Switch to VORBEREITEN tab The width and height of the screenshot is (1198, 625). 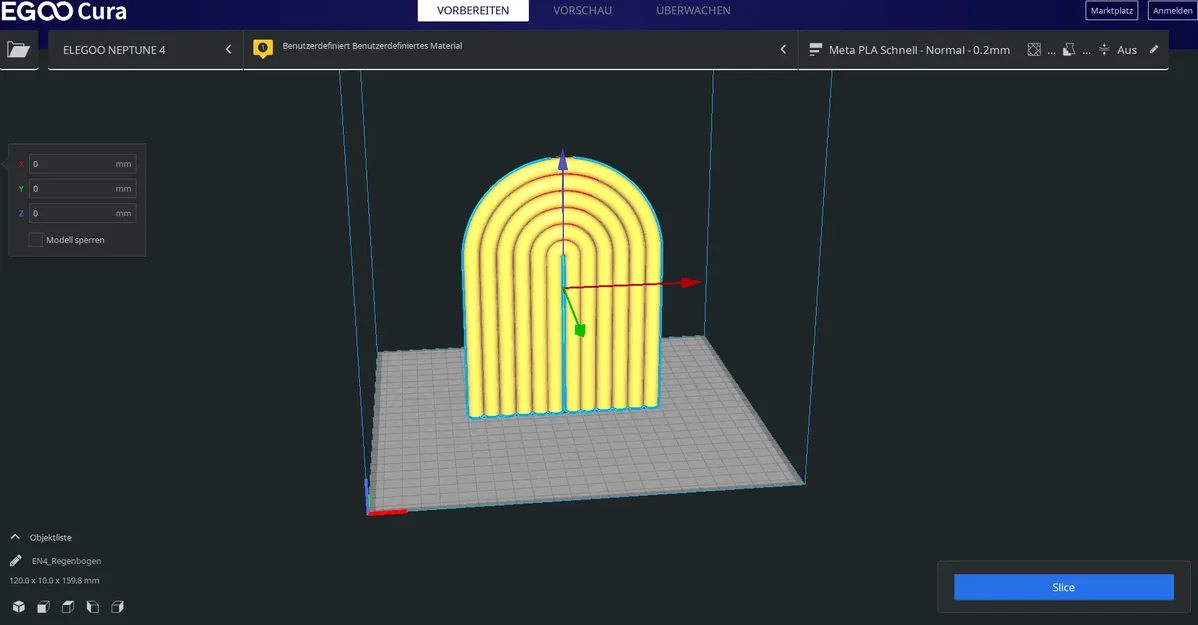(x=473, y=11)
